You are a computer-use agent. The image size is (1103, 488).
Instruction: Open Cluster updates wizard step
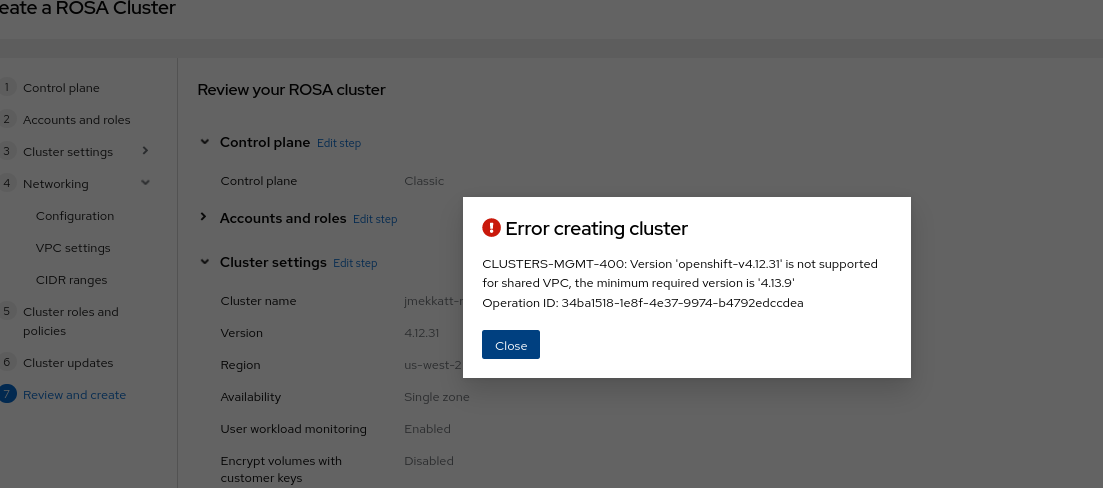(68, 363)
